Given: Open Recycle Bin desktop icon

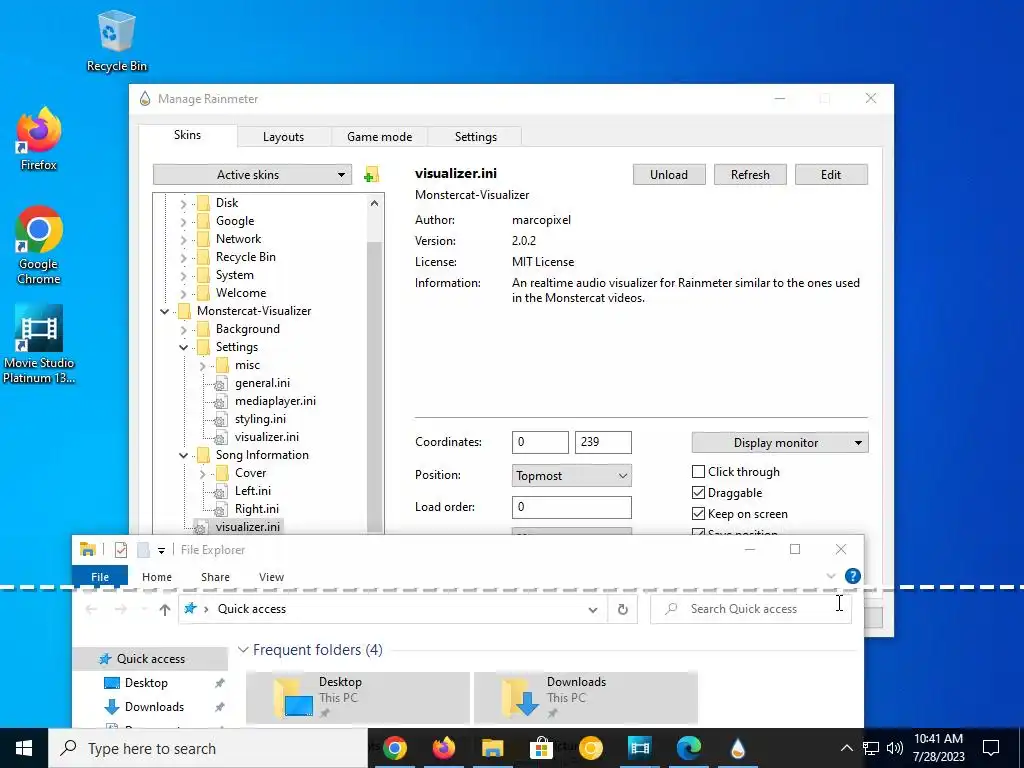Looking at the screenshot, I should (x=117, y=42).
